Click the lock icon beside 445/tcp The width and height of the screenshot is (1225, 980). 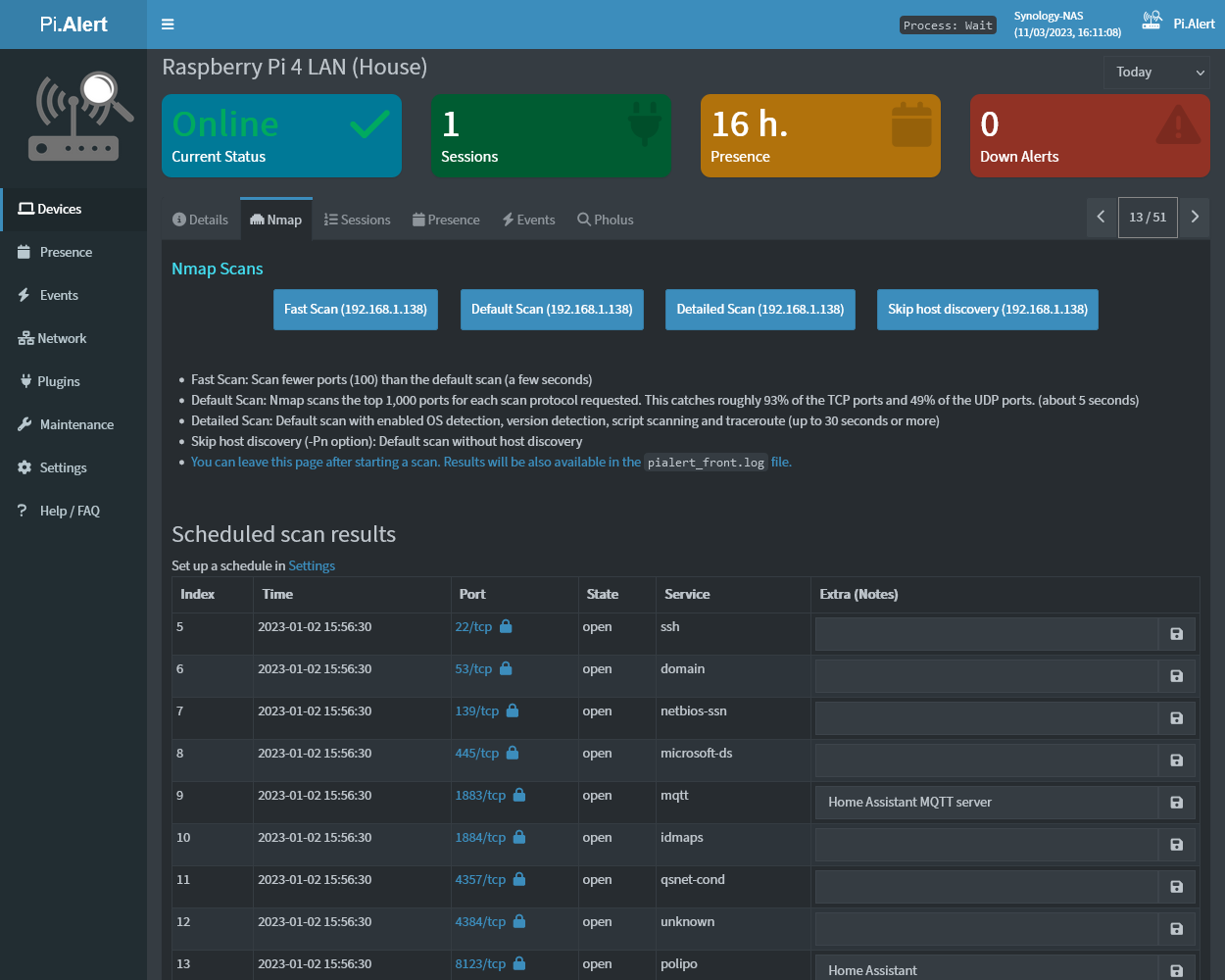(x=513, y=753)
